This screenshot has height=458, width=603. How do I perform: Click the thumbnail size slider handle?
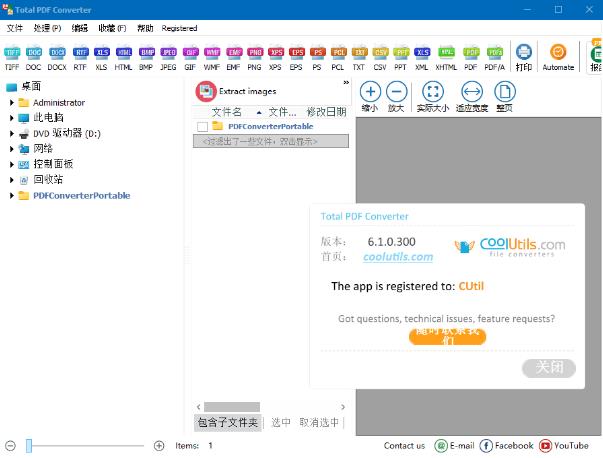(x=29, y=446)
